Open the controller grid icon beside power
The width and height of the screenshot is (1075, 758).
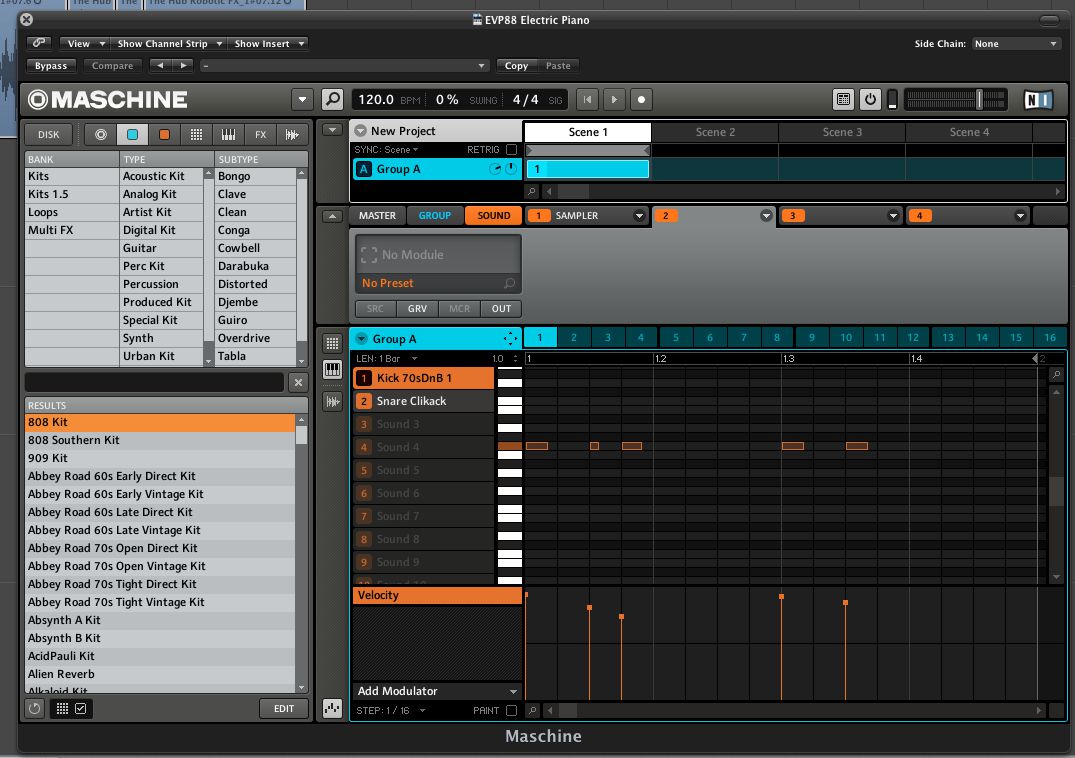[843, 99]
